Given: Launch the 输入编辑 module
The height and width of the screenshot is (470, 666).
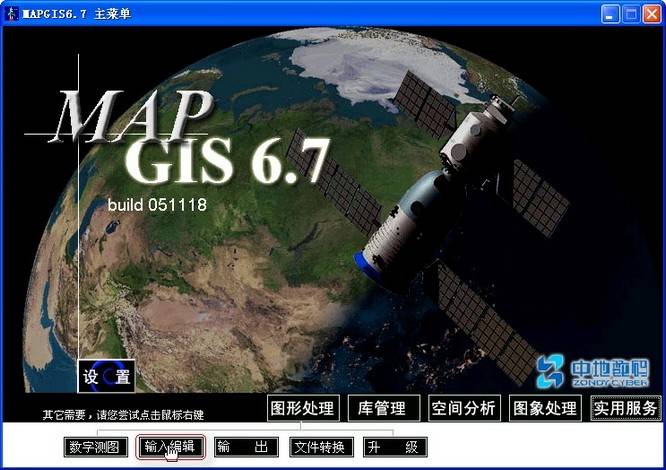Looking at the screenshot, I should [171, 447].
